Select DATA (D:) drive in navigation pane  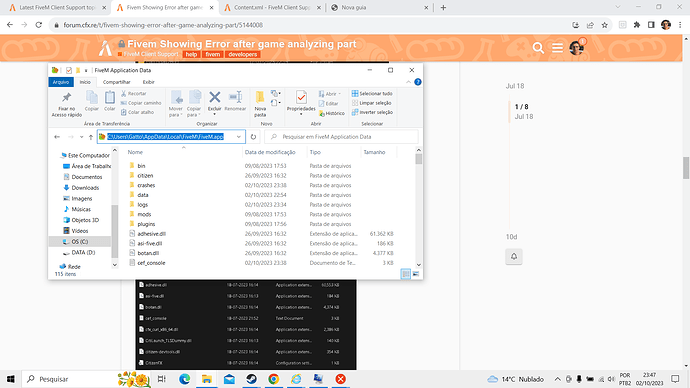point(79,253)
